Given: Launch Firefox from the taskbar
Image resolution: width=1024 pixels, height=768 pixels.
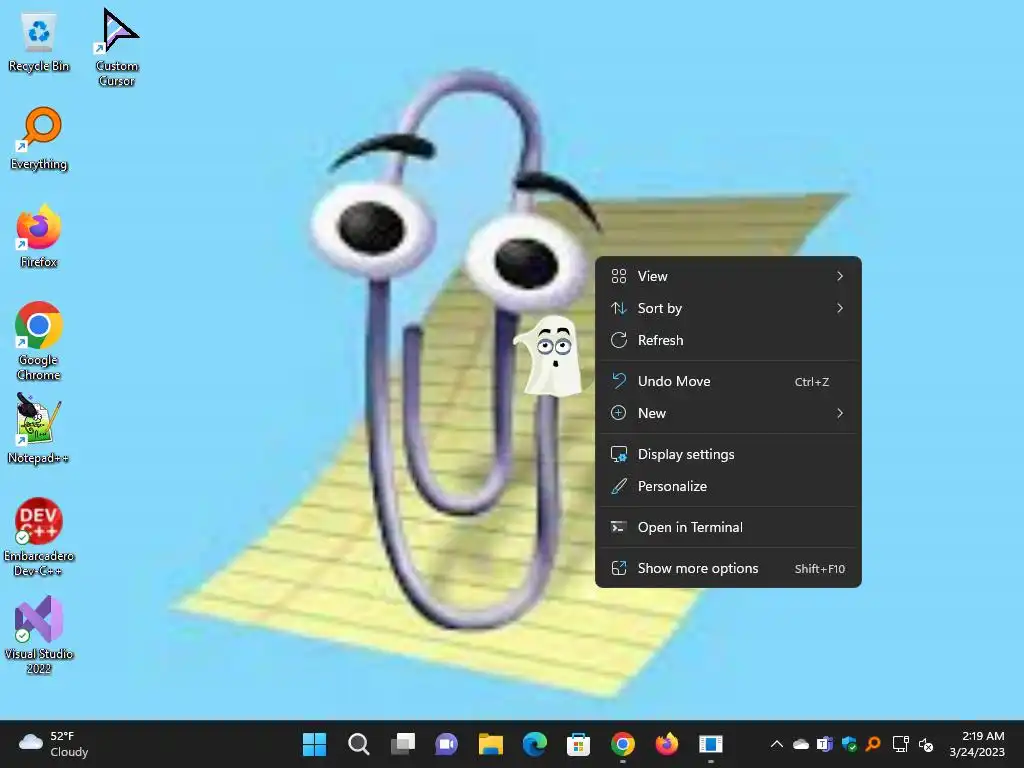Looking at the screenshot, I should pos(667,744).
